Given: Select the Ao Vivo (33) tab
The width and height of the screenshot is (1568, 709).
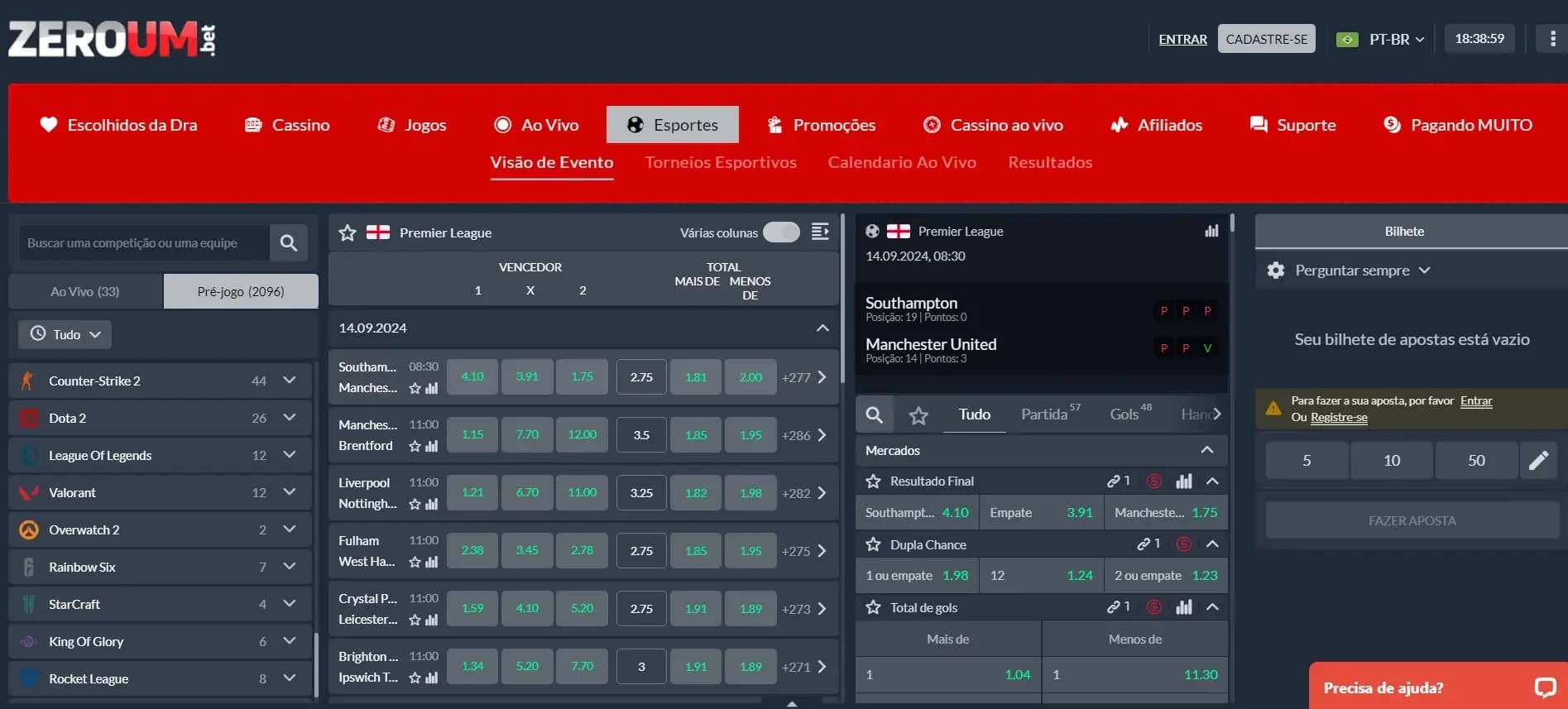Looking at the screenshot, I should [x=85, y=291].
